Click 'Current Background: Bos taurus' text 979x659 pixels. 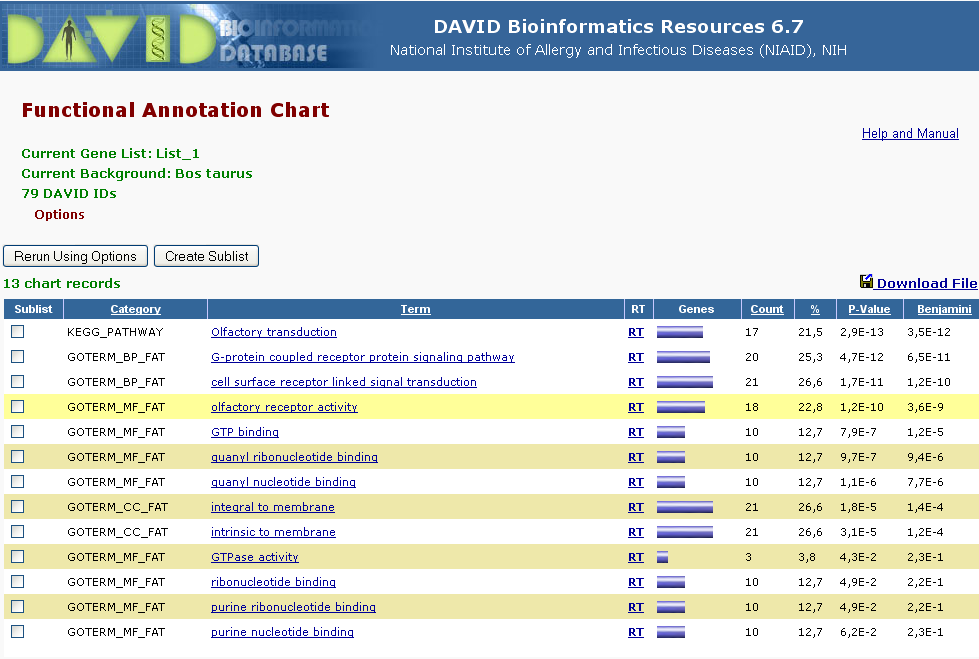pyautogui.click(x=137, y=173)
